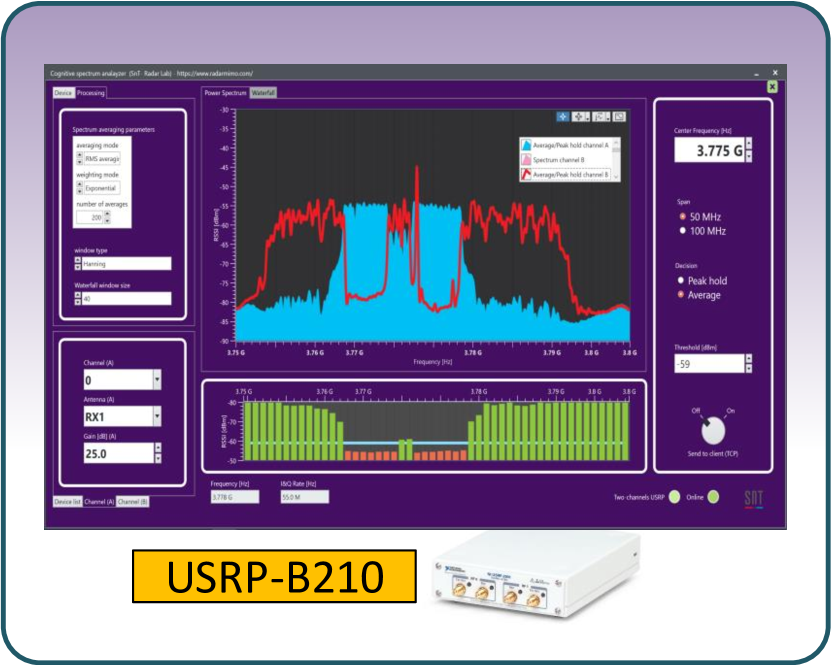Click the SnT logo
831x665 pixels.
point(754,499)
